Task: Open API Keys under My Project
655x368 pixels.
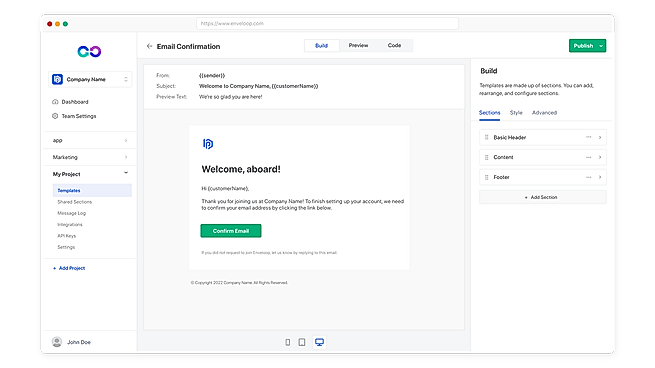Action: [66, 236]
